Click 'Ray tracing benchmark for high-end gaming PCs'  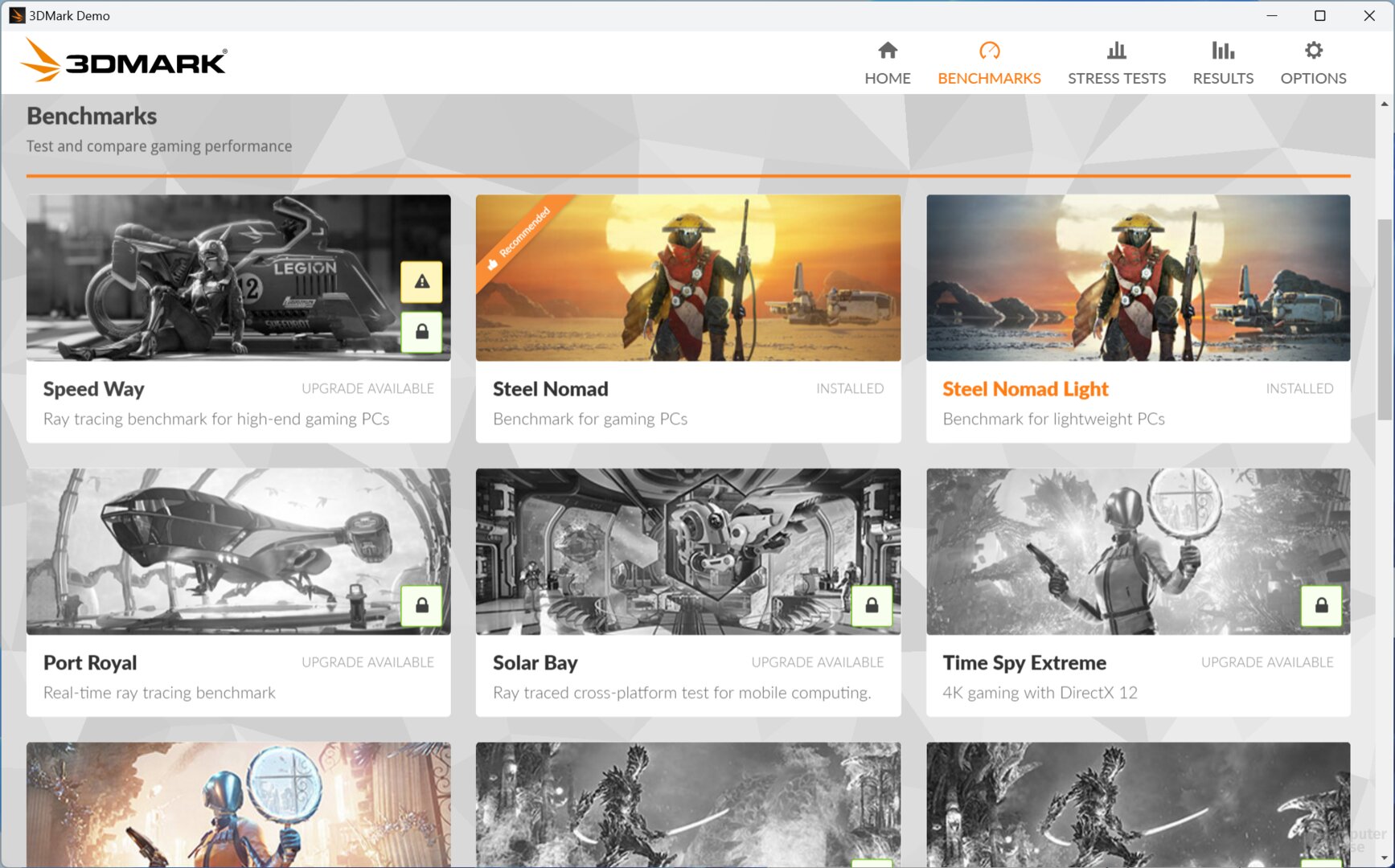pyautogui.click(x=216, y=420)
